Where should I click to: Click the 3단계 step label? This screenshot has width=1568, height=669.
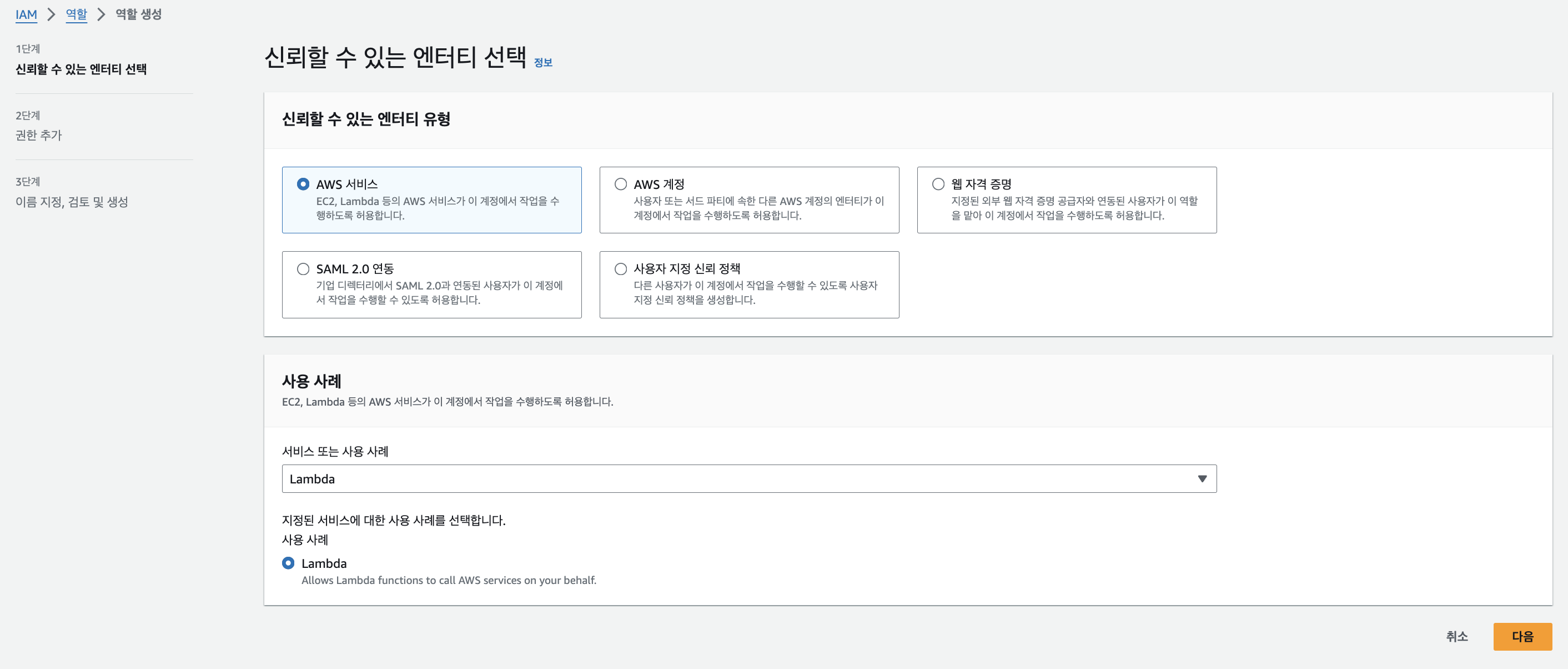(27, 182)
